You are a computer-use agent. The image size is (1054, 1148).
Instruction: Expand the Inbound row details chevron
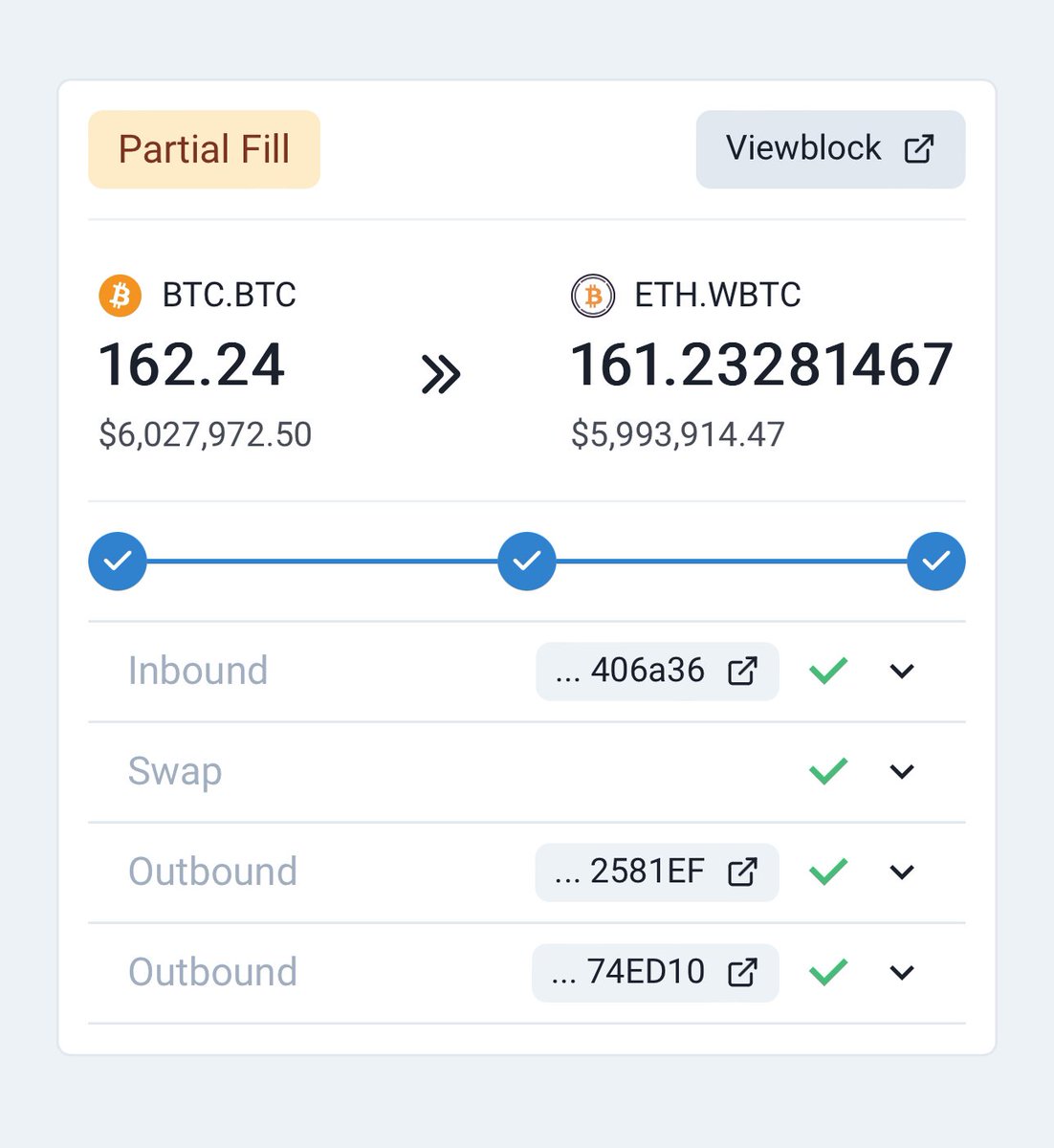point(902,672)
